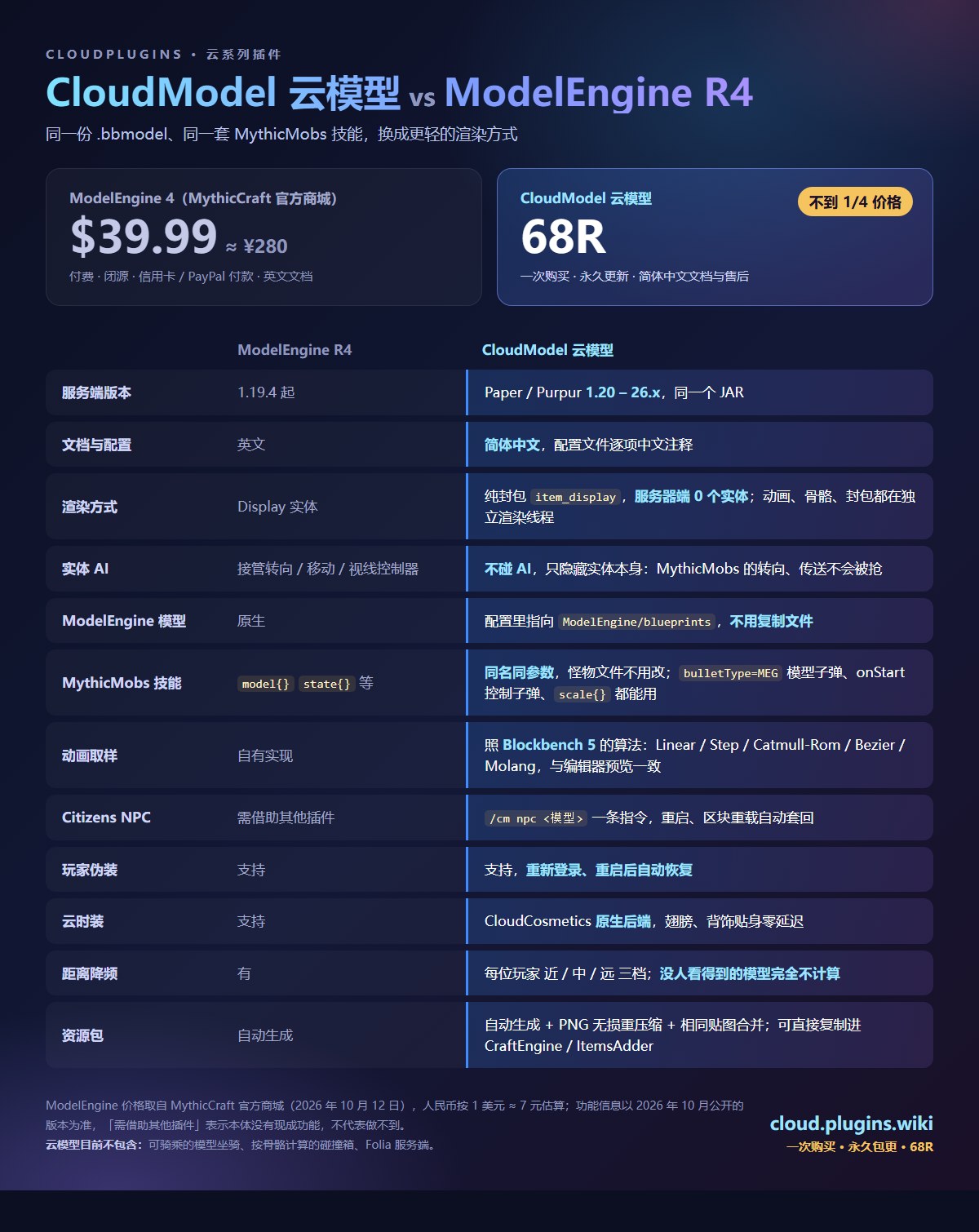
Task: Click the 服务端版本 row label
Action: point(96,392)
